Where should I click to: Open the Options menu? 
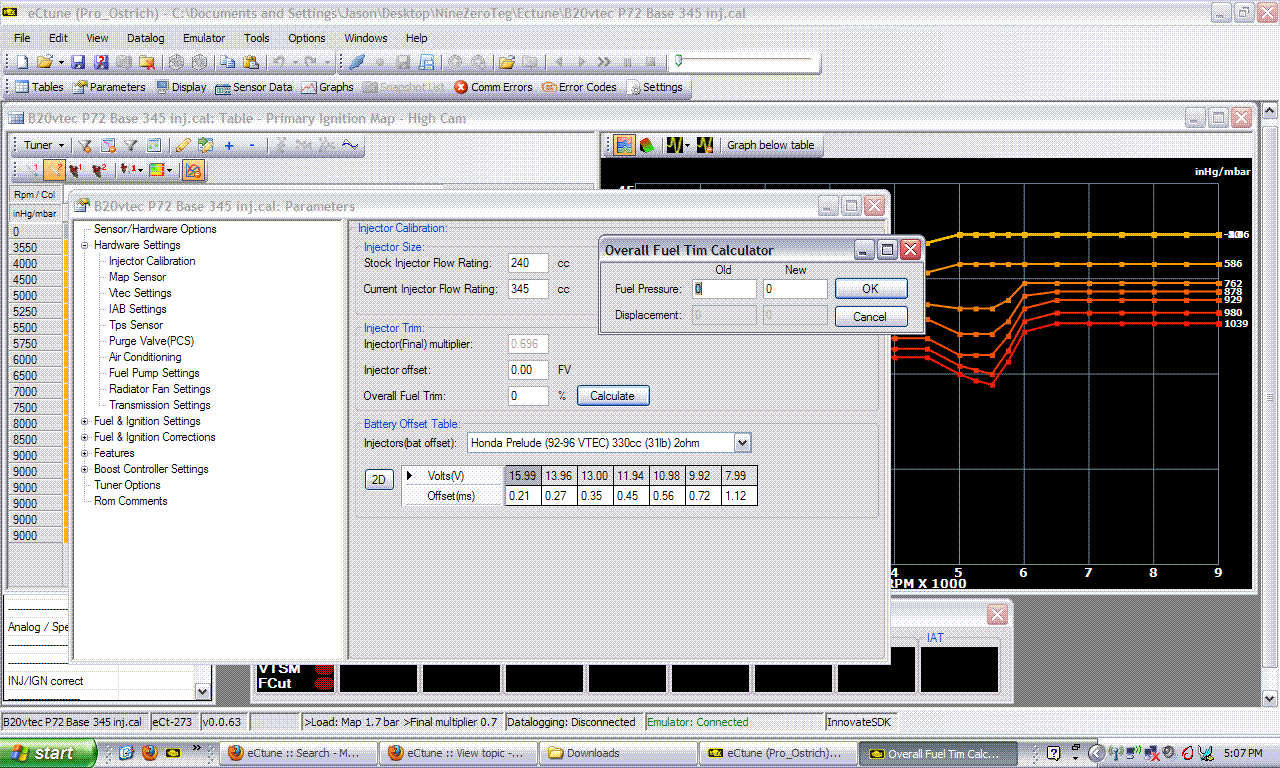[x=307, y=38]
